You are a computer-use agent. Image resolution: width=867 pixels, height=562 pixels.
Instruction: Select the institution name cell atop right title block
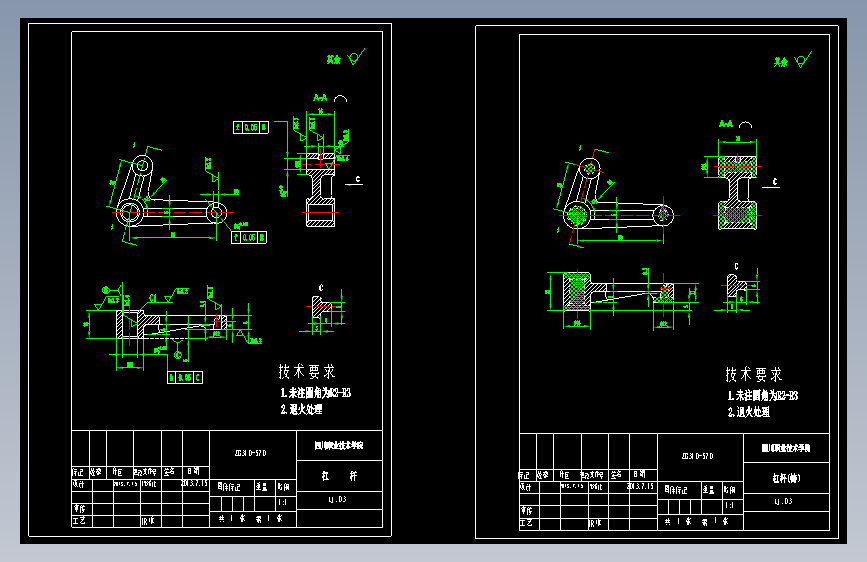pyautogui.click(x=786, y=449)
